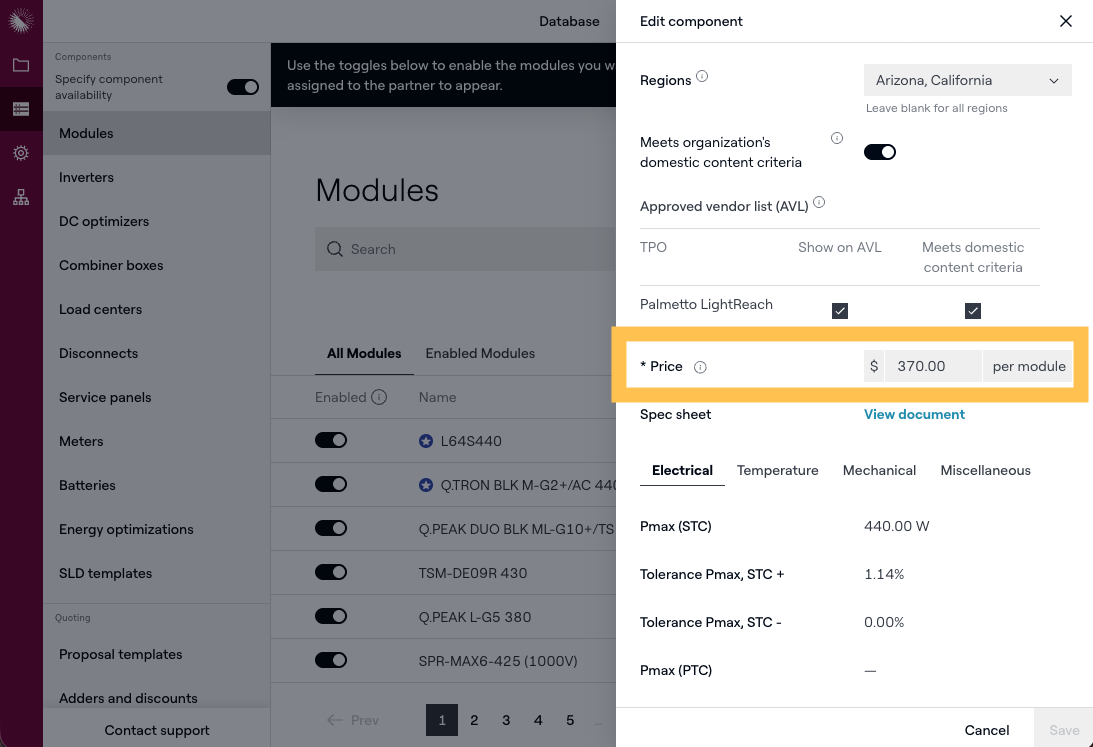The height and width of the screenshot is (747, 1093).
Task: Toggle domestic content criteria switch
Action: click(x=880, y=152)
